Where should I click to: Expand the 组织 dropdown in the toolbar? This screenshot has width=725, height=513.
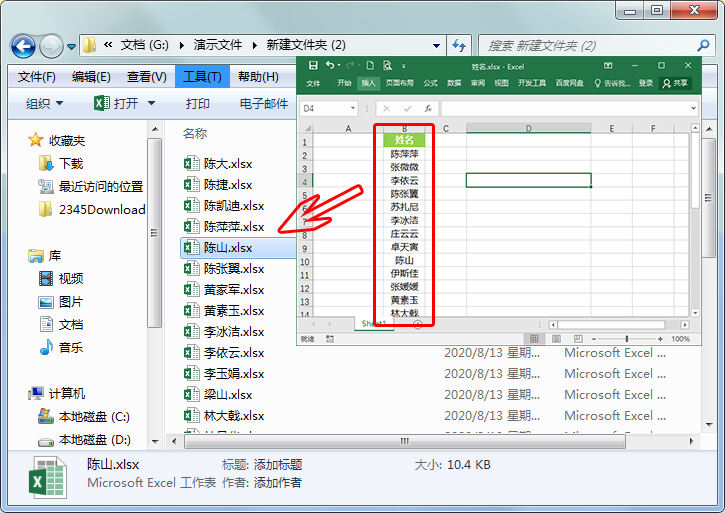click(44, 104)
